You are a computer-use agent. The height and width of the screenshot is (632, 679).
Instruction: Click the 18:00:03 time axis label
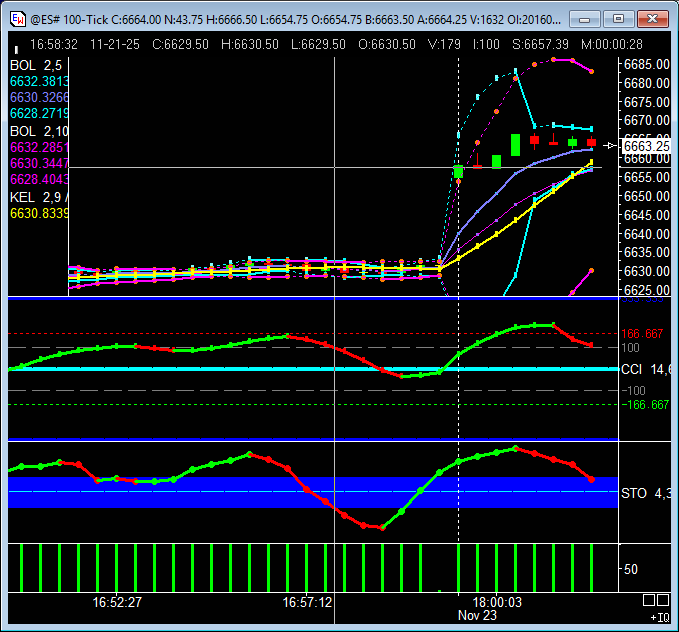tap(497, 602)
